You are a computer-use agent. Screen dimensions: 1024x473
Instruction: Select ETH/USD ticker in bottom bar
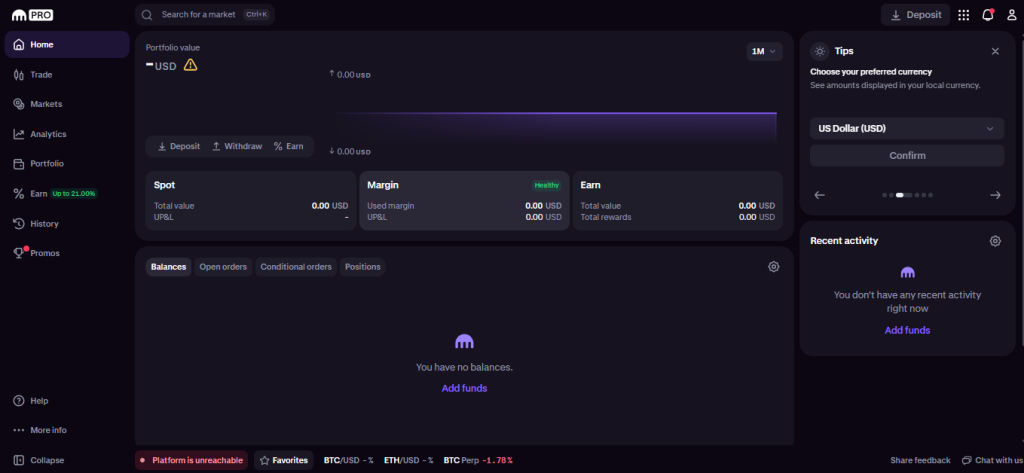(x=408, y=460)
